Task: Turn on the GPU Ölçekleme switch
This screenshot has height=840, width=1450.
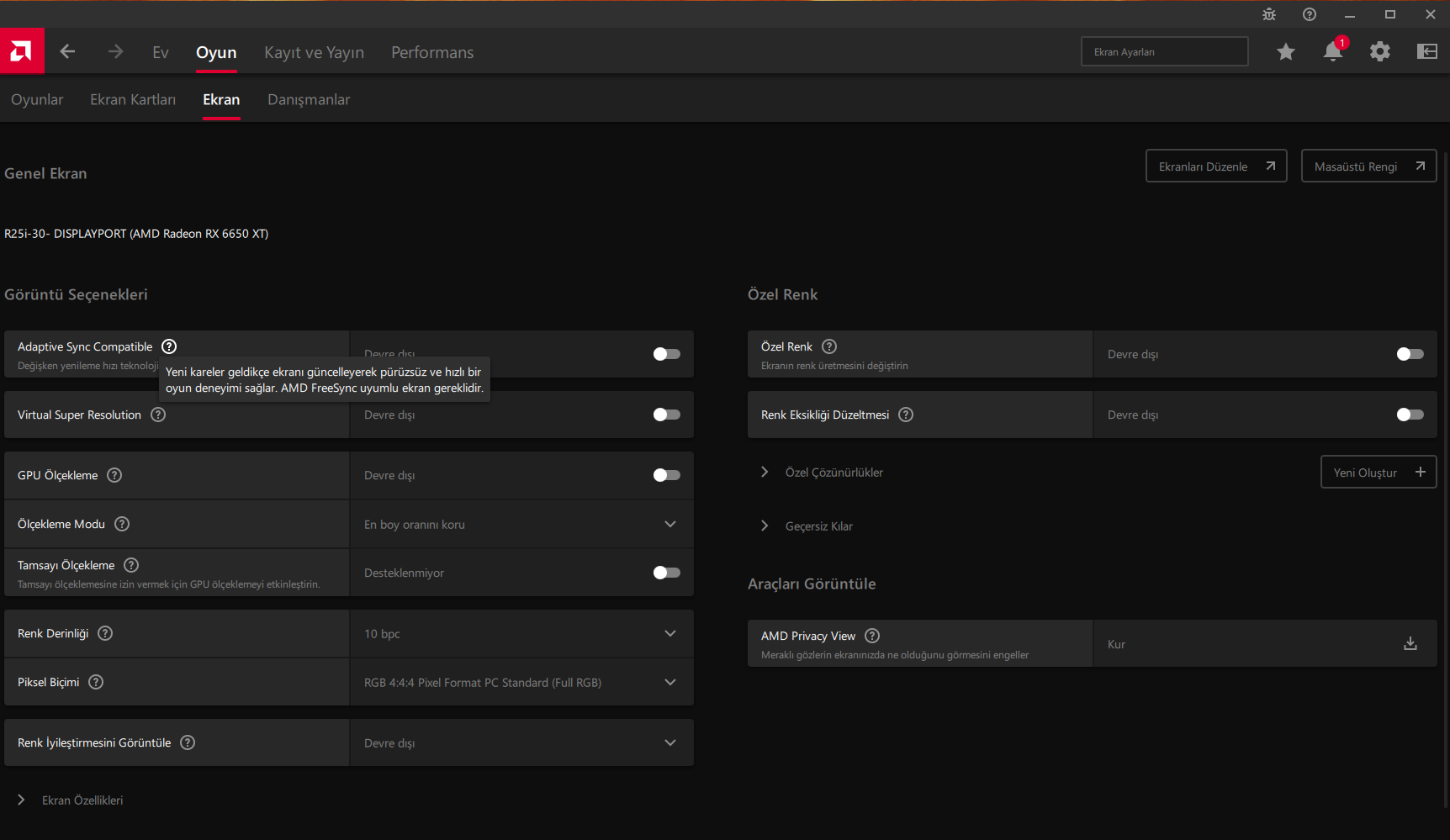Action: coord(666,475)
